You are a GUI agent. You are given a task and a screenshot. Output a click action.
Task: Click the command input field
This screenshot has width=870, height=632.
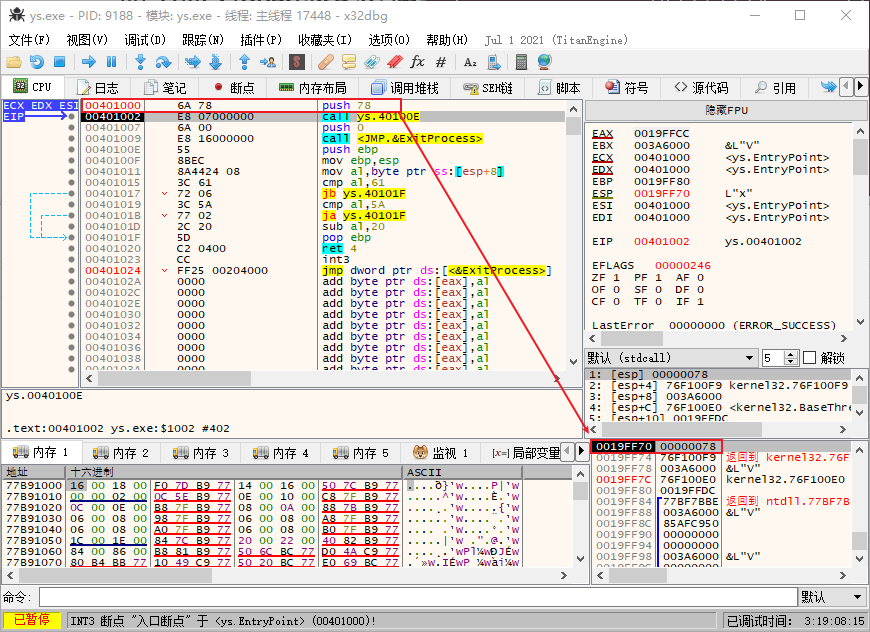point(418,597)
